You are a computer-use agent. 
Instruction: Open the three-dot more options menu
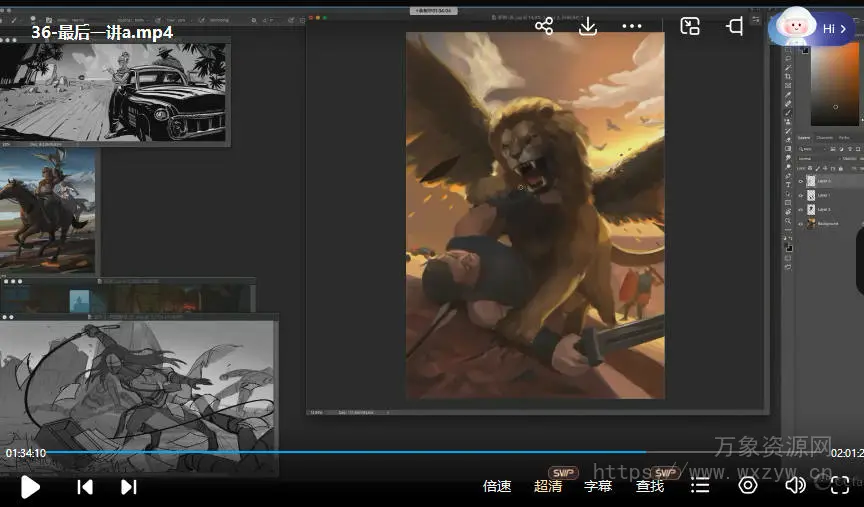(632, 27)
